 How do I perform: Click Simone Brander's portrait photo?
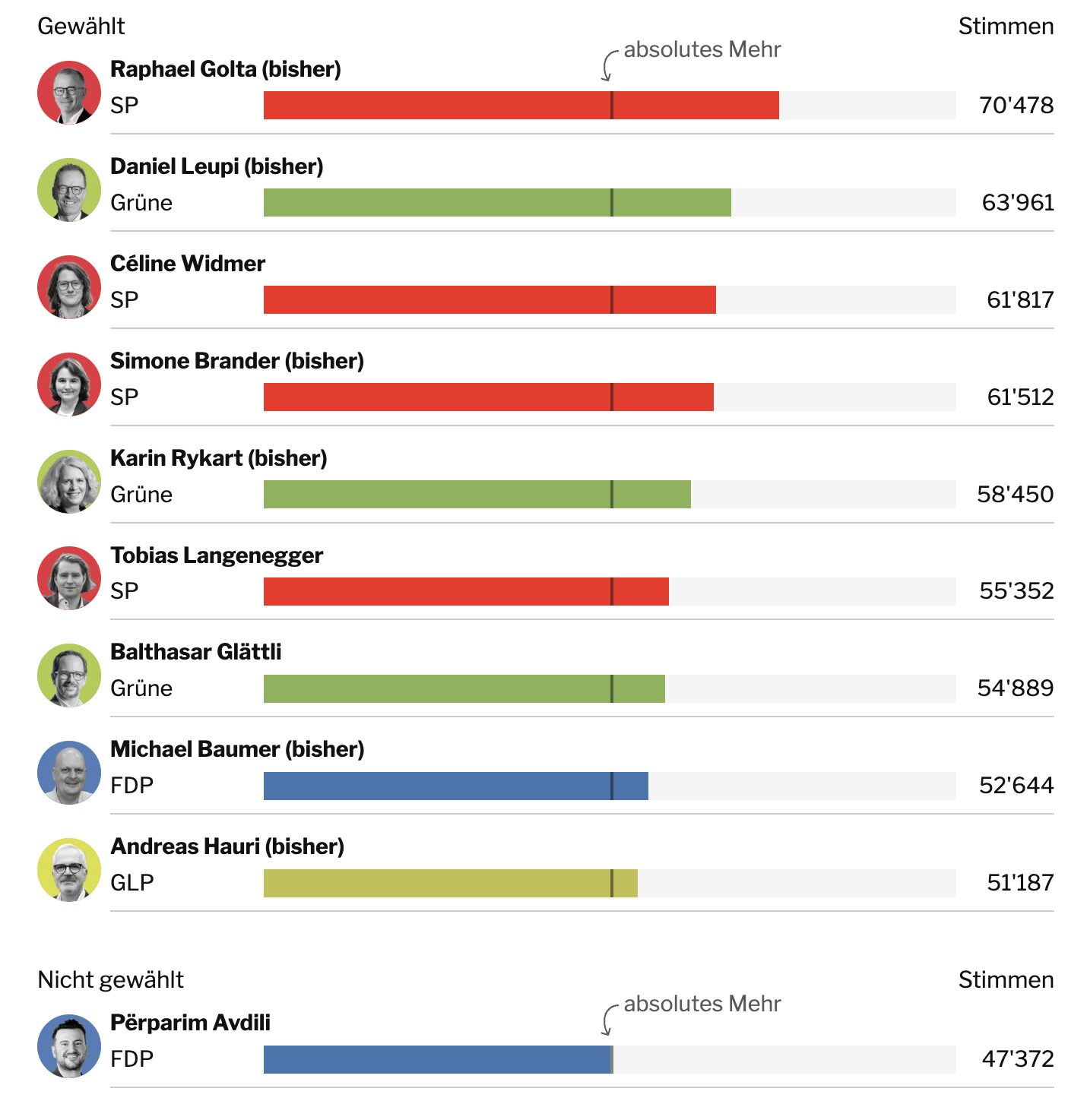(69, 384)
